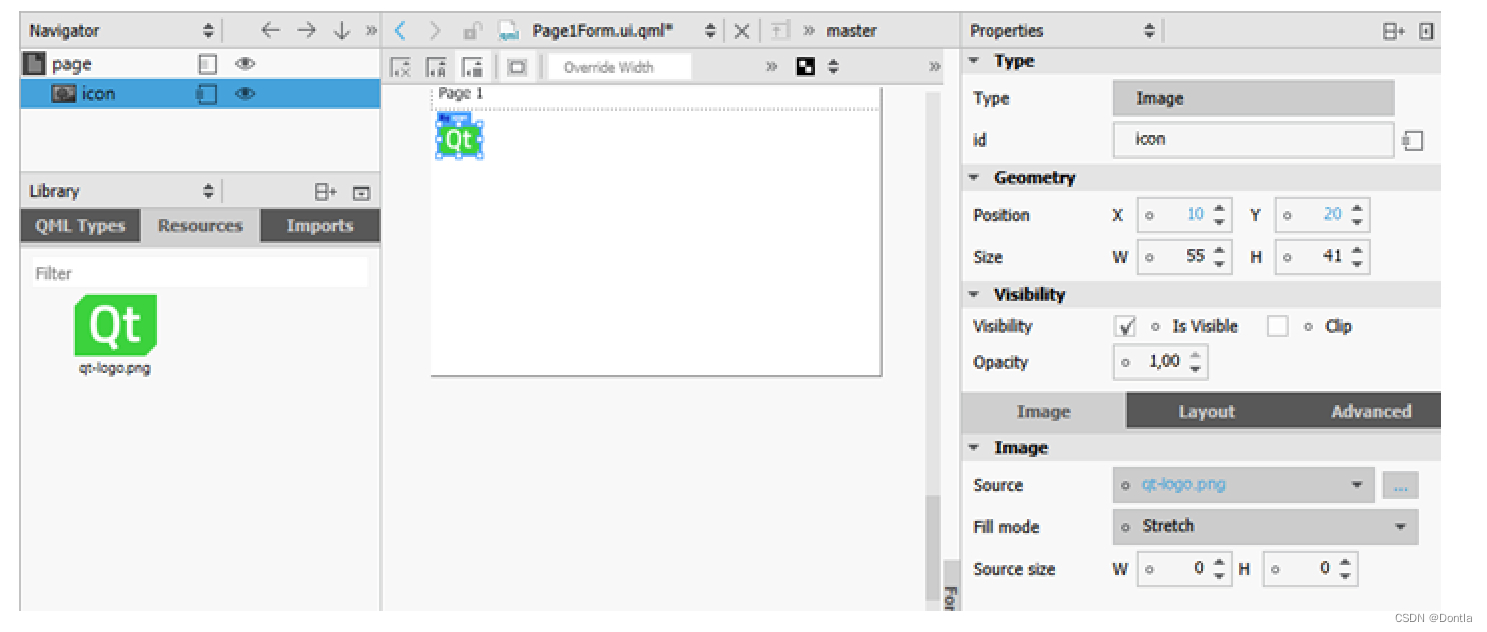Click the third form editor toolbar icon
This screenshot has width=1487, height=632.
[x=473, y=67]
